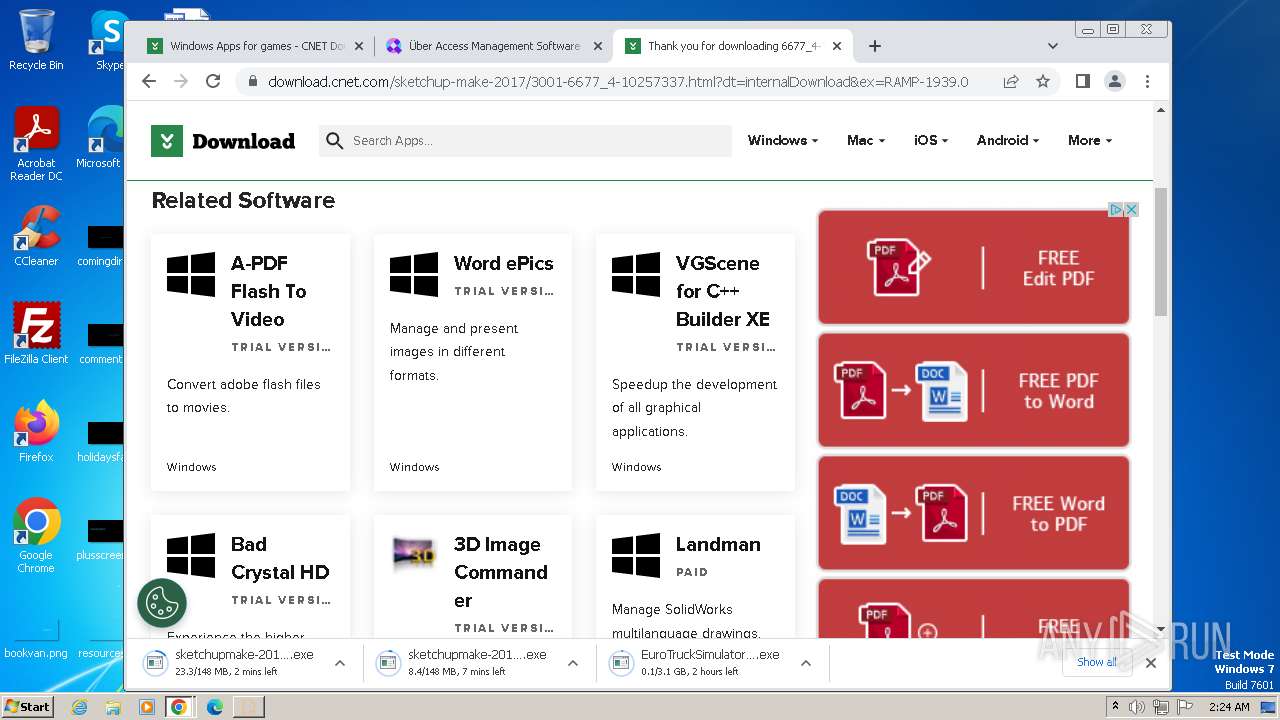Screen dimensions: 1280x720
Task: Open the tab search chevron
Action: 1052,46
